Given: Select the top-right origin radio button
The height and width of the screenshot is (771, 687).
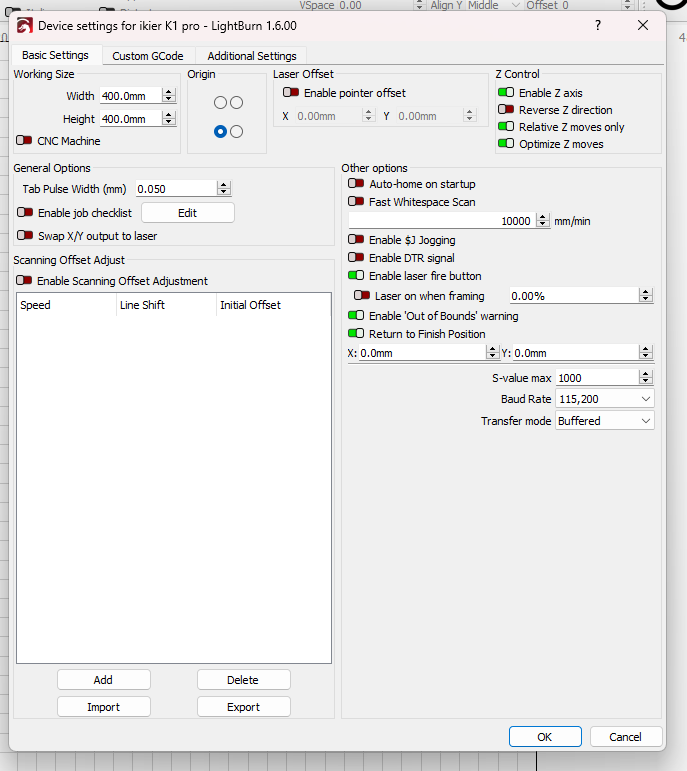Looking at the screenshot, I should 237,102.
